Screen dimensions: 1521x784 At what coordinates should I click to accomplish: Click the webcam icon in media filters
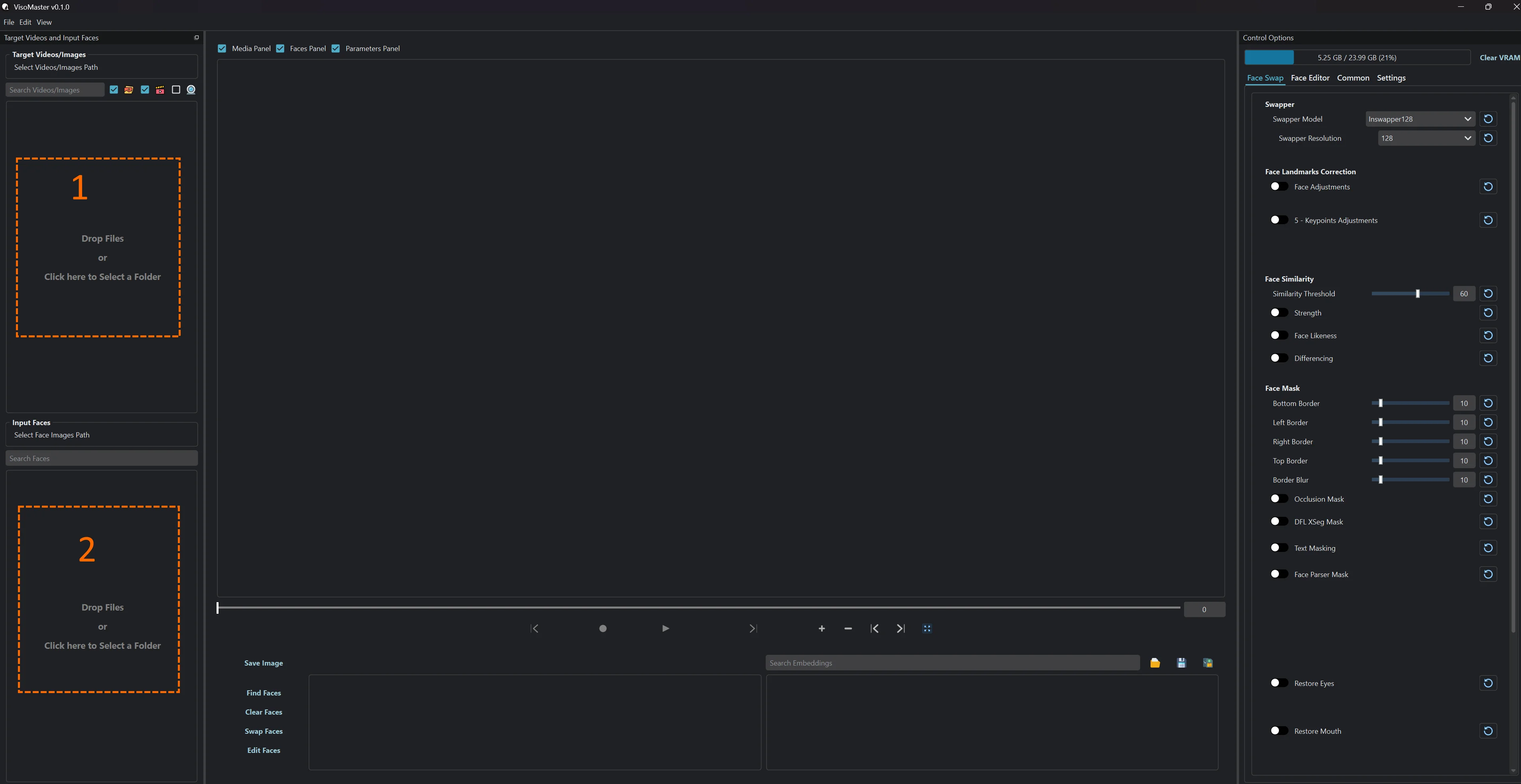point(191,90)
